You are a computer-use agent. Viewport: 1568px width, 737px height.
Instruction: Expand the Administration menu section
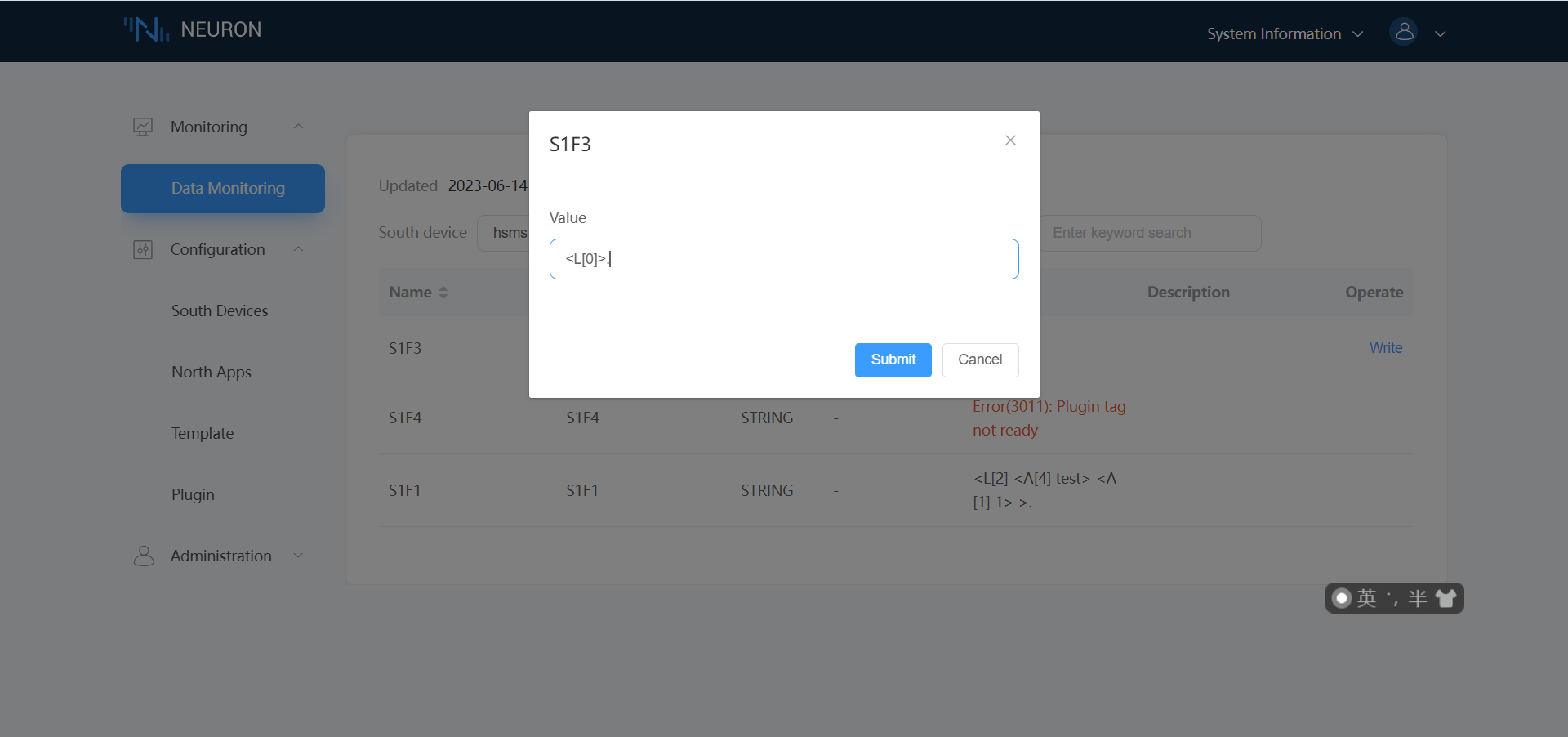point(298,556)
